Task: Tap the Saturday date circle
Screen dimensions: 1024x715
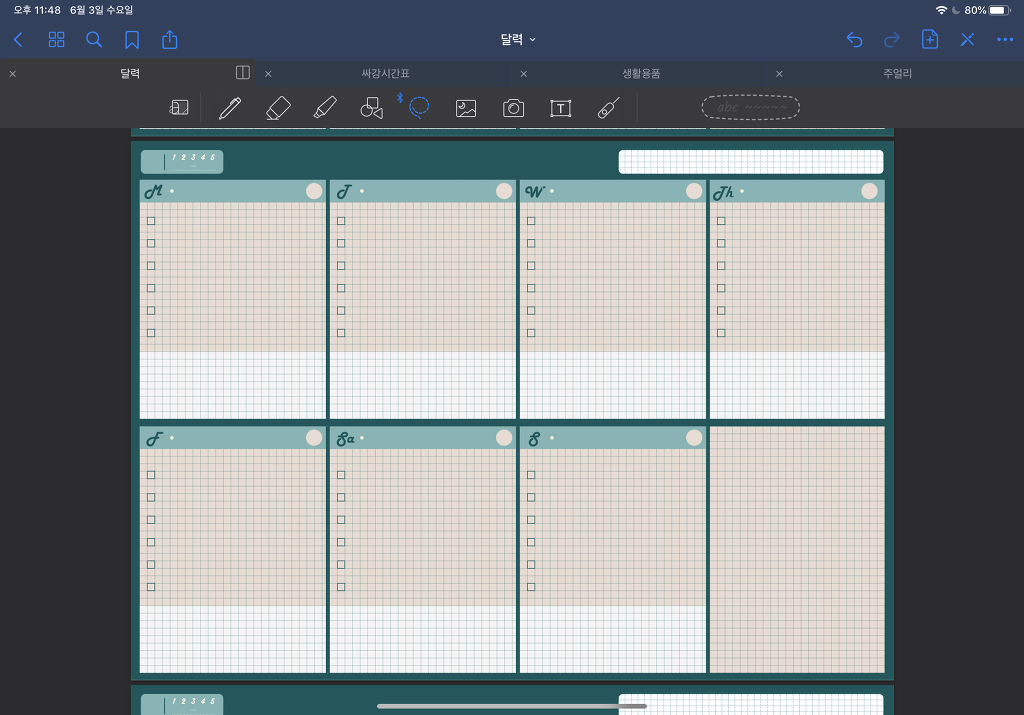Action: click(x=504, y=437)
